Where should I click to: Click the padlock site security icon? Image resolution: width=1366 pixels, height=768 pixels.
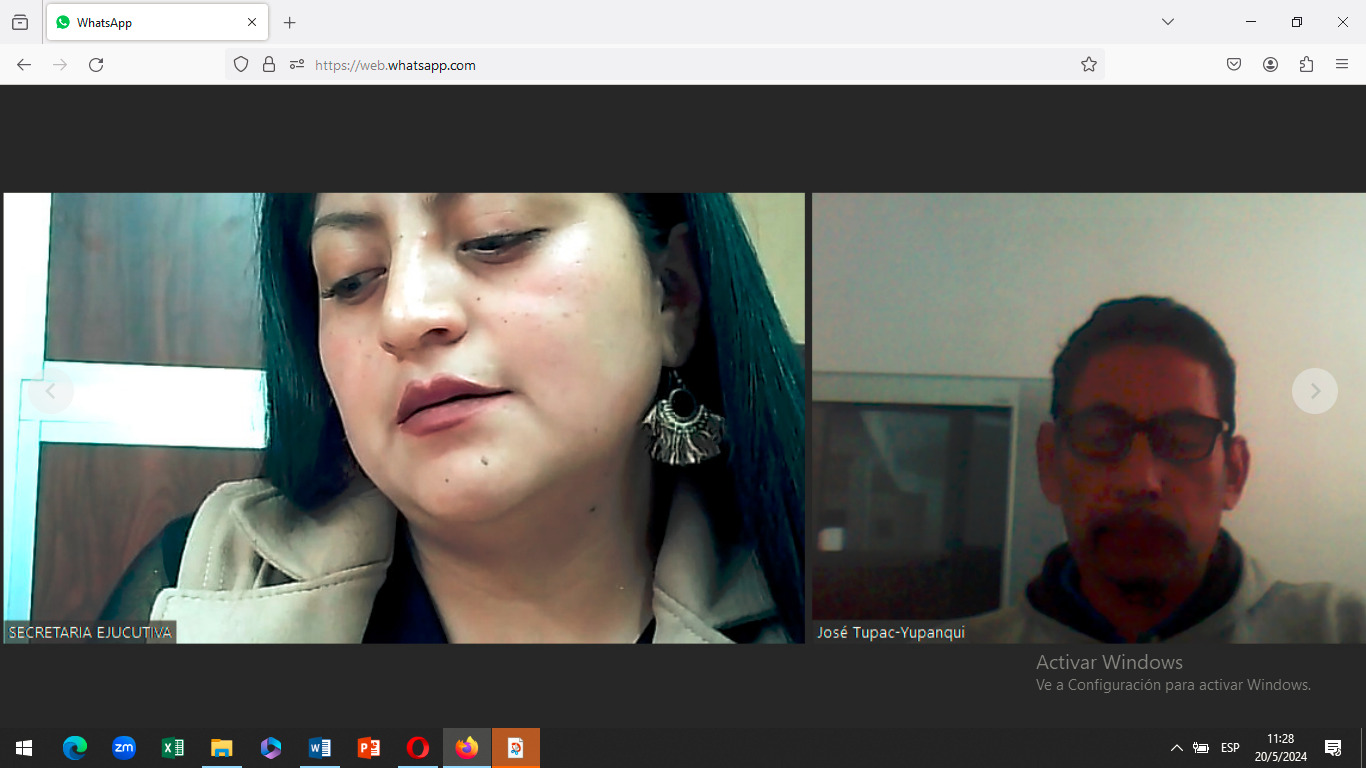[x=268, y=65]
